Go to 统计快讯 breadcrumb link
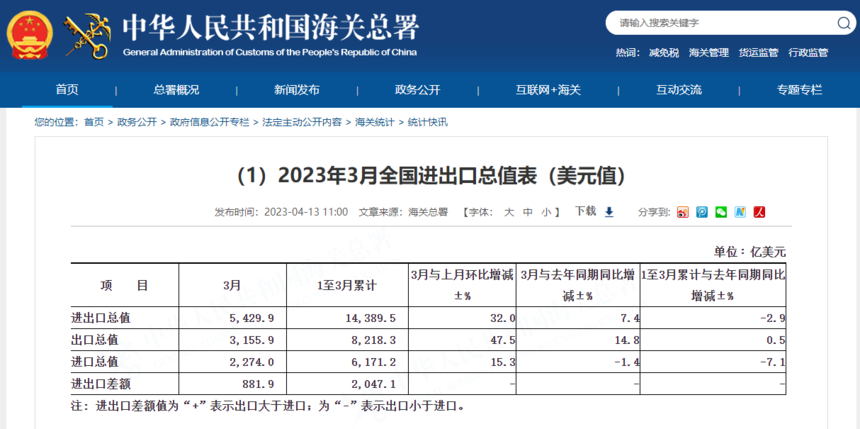This screenshot has width=860, height=429. click(x=427, y=122)
